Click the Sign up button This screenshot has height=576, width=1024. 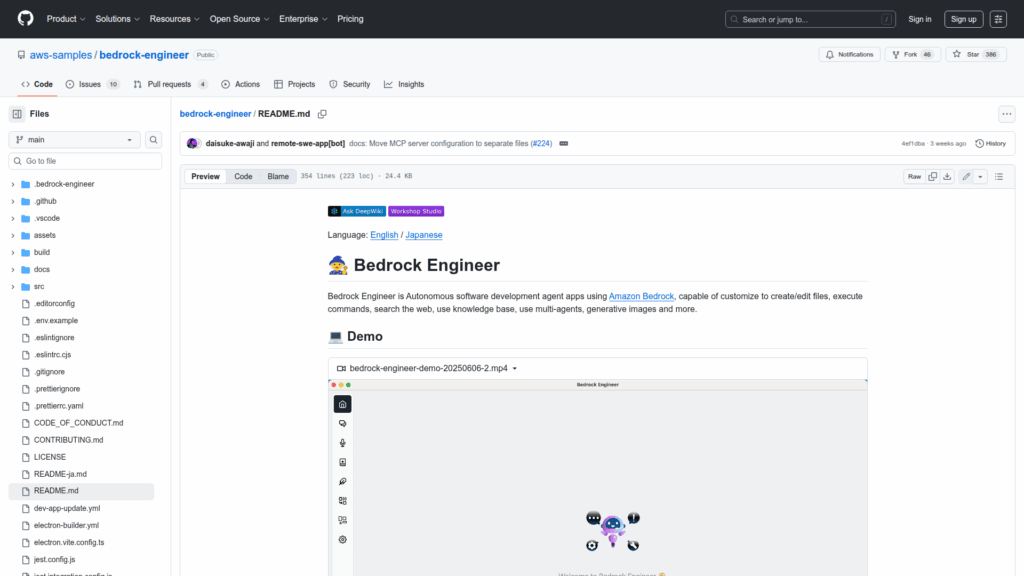click(x=964, y=19)
